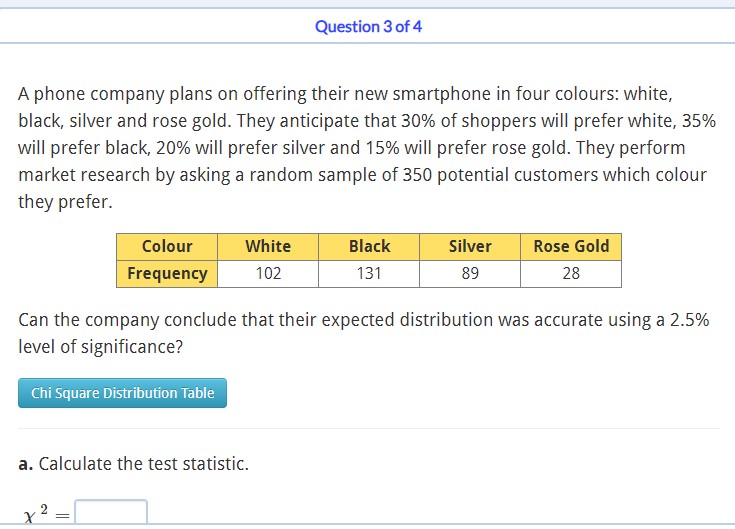
Task: Click the bold 'a.' part label
Action: (x=26, y=464)
